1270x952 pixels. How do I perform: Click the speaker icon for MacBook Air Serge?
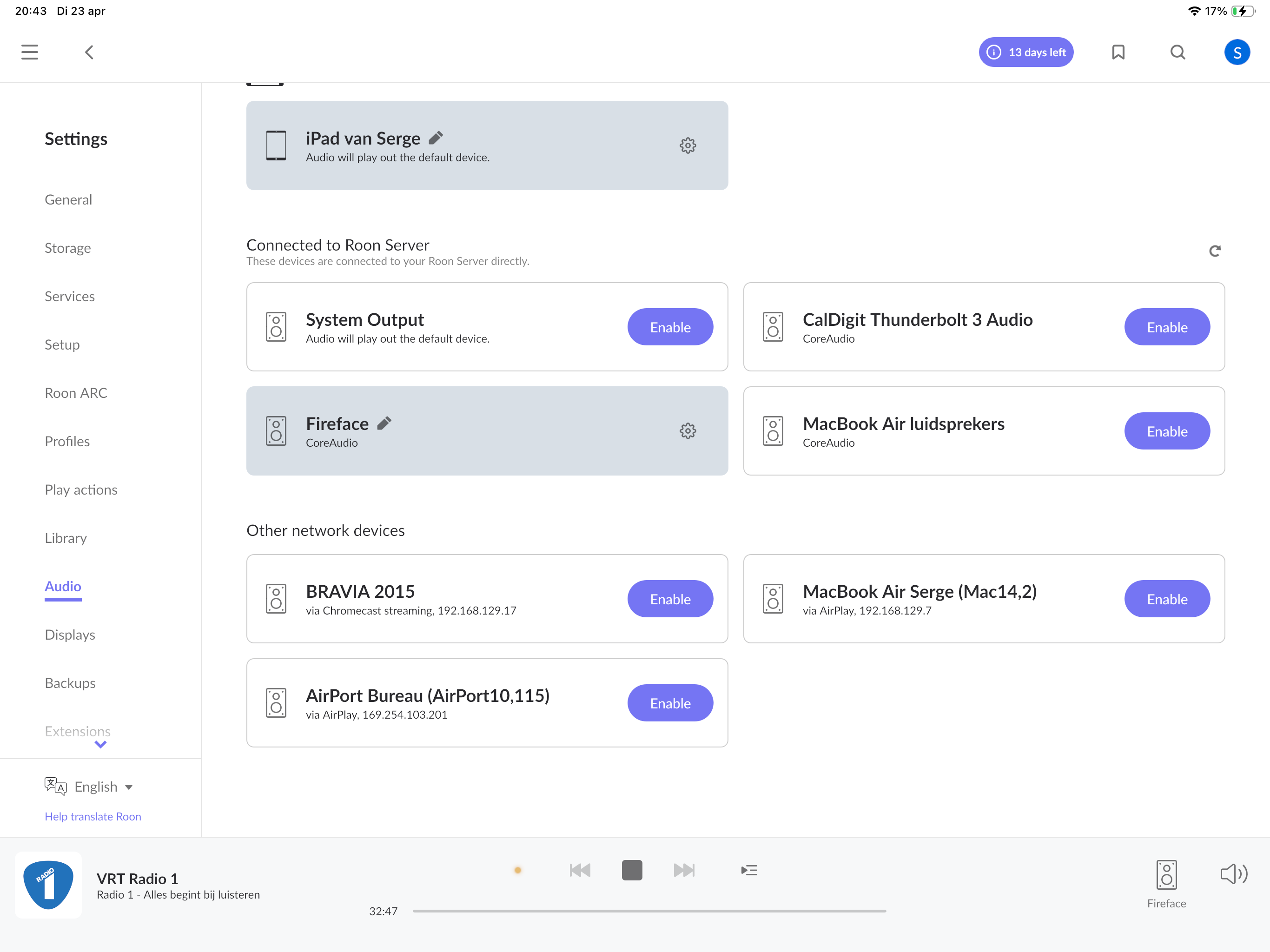coord(773,599)
